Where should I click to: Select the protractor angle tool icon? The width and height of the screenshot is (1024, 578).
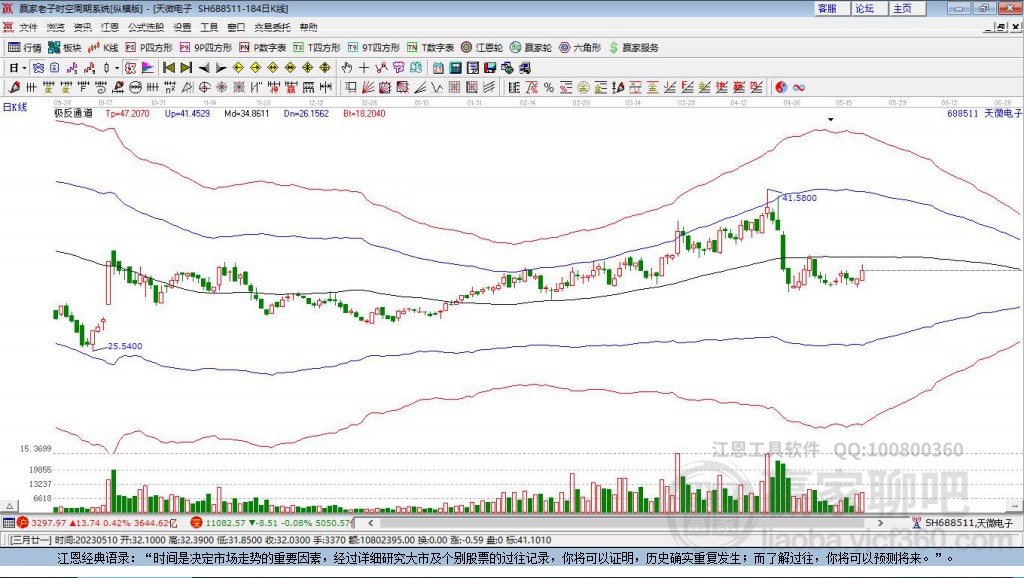[x=187, y=87]
